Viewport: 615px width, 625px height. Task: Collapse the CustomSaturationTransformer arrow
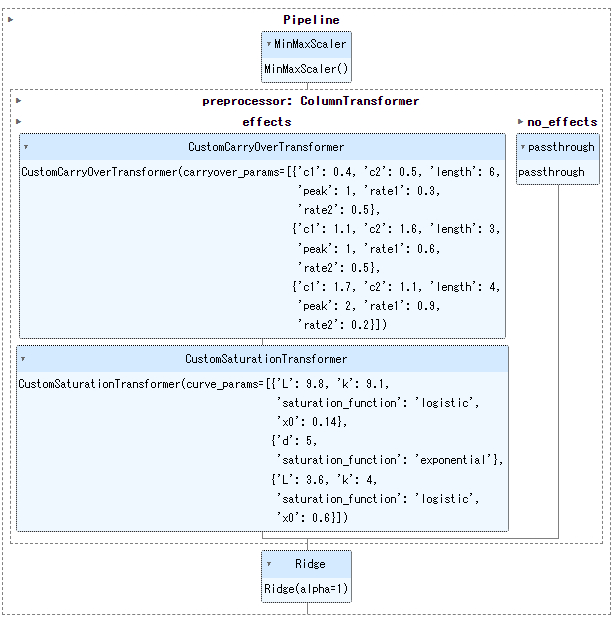pos(23,359)
